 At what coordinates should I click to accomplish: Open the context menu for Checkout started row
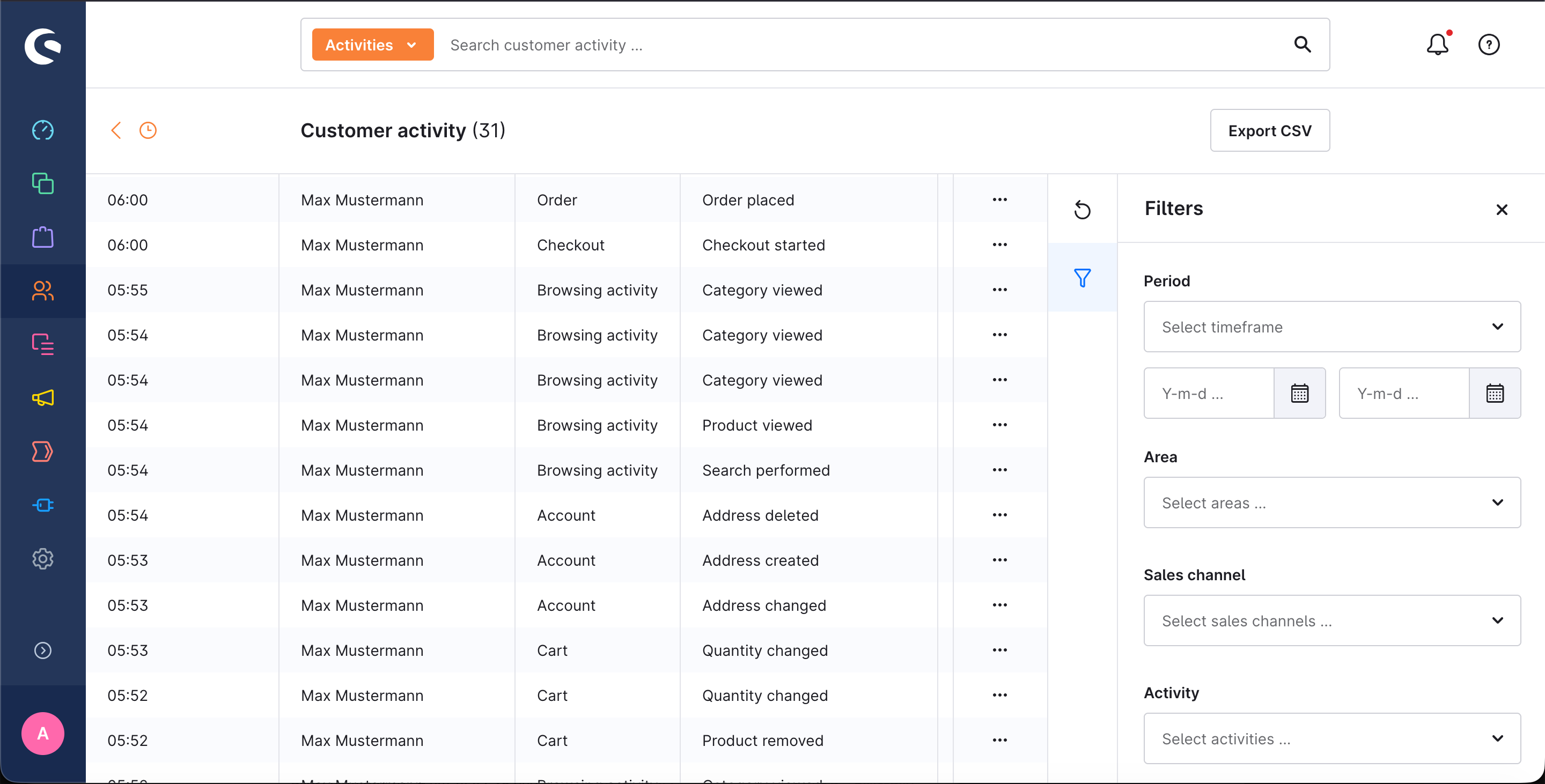point(1000,245)
